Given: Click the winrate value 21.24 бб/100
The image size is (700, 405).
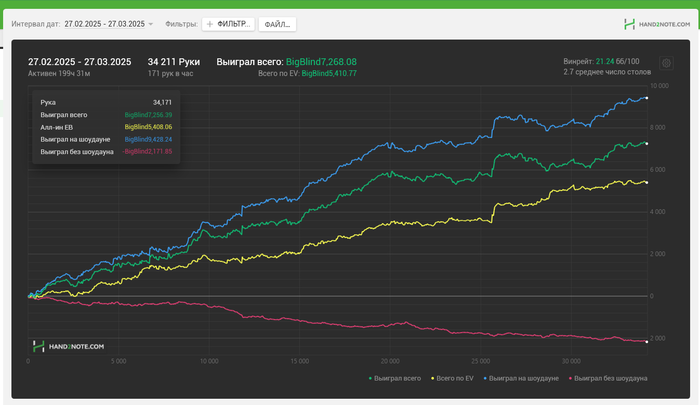Looking at the screenshot, I should point(617,61).
